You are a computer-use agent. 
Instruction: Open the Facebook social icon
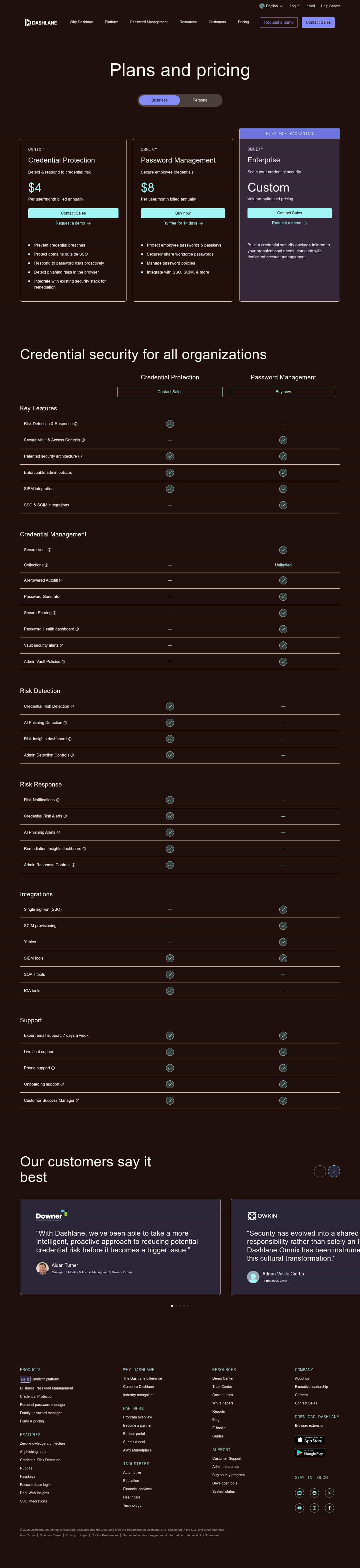tap(329, 1508)
